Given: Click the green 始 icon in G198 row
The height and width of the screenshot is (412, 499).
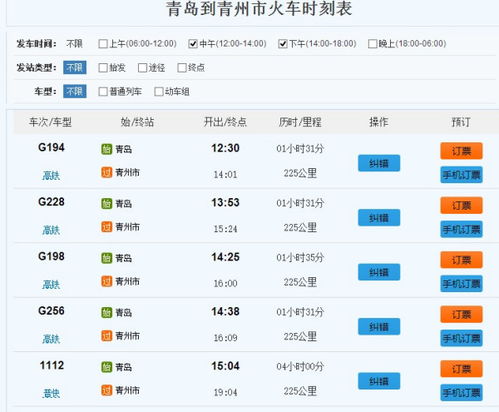Looking at the screenshot, I should 107,258.
